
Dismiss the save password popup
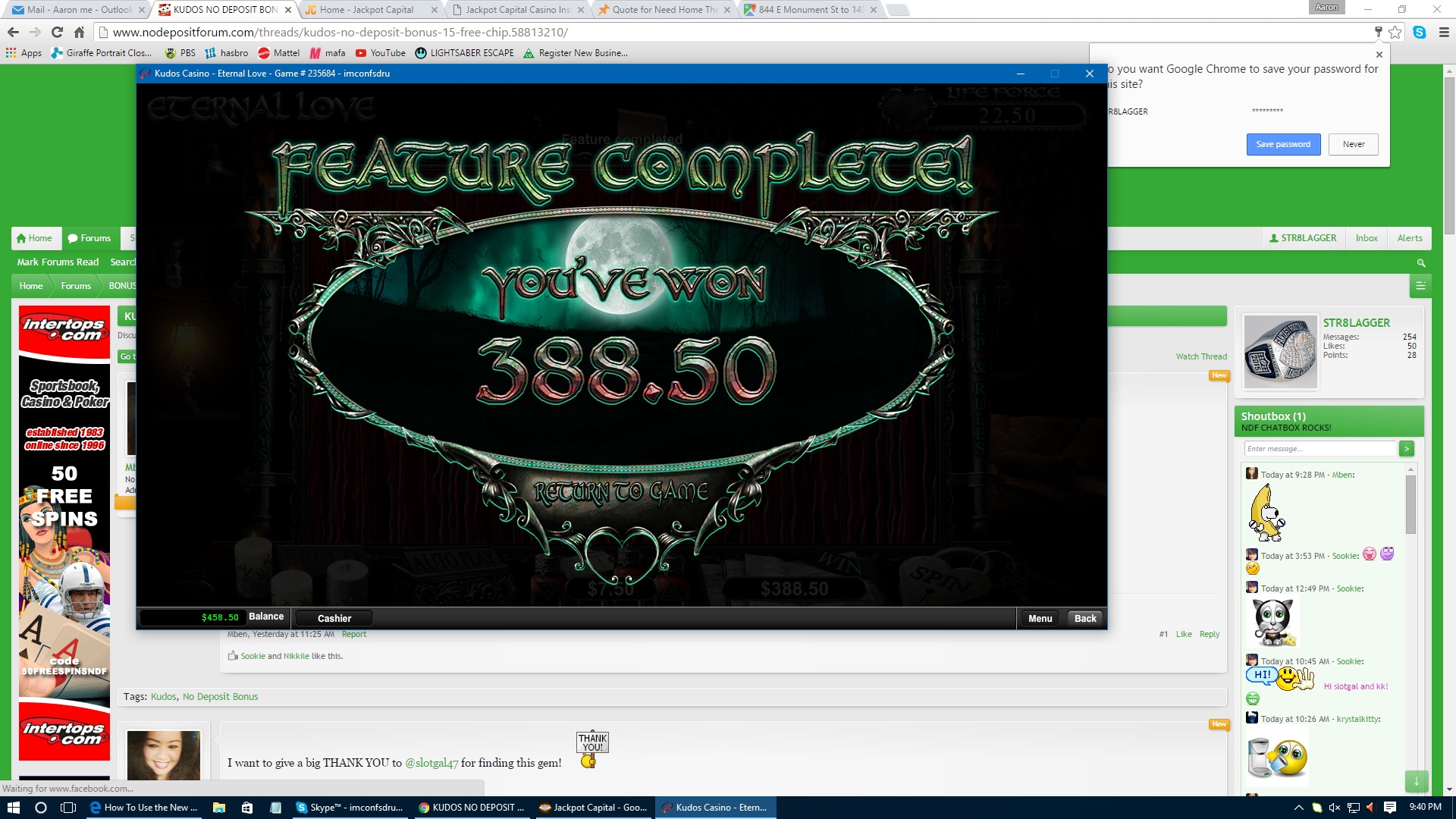(x=1379, y=55)
